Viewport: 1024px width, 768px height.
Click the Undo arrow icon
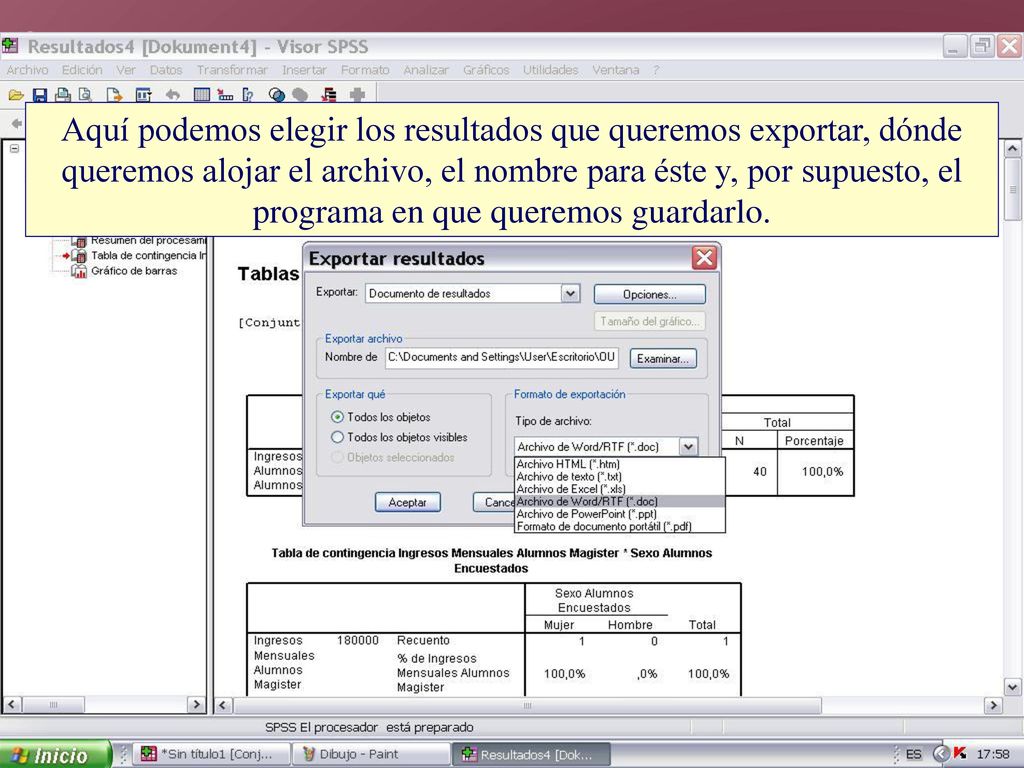coord(172,95)
